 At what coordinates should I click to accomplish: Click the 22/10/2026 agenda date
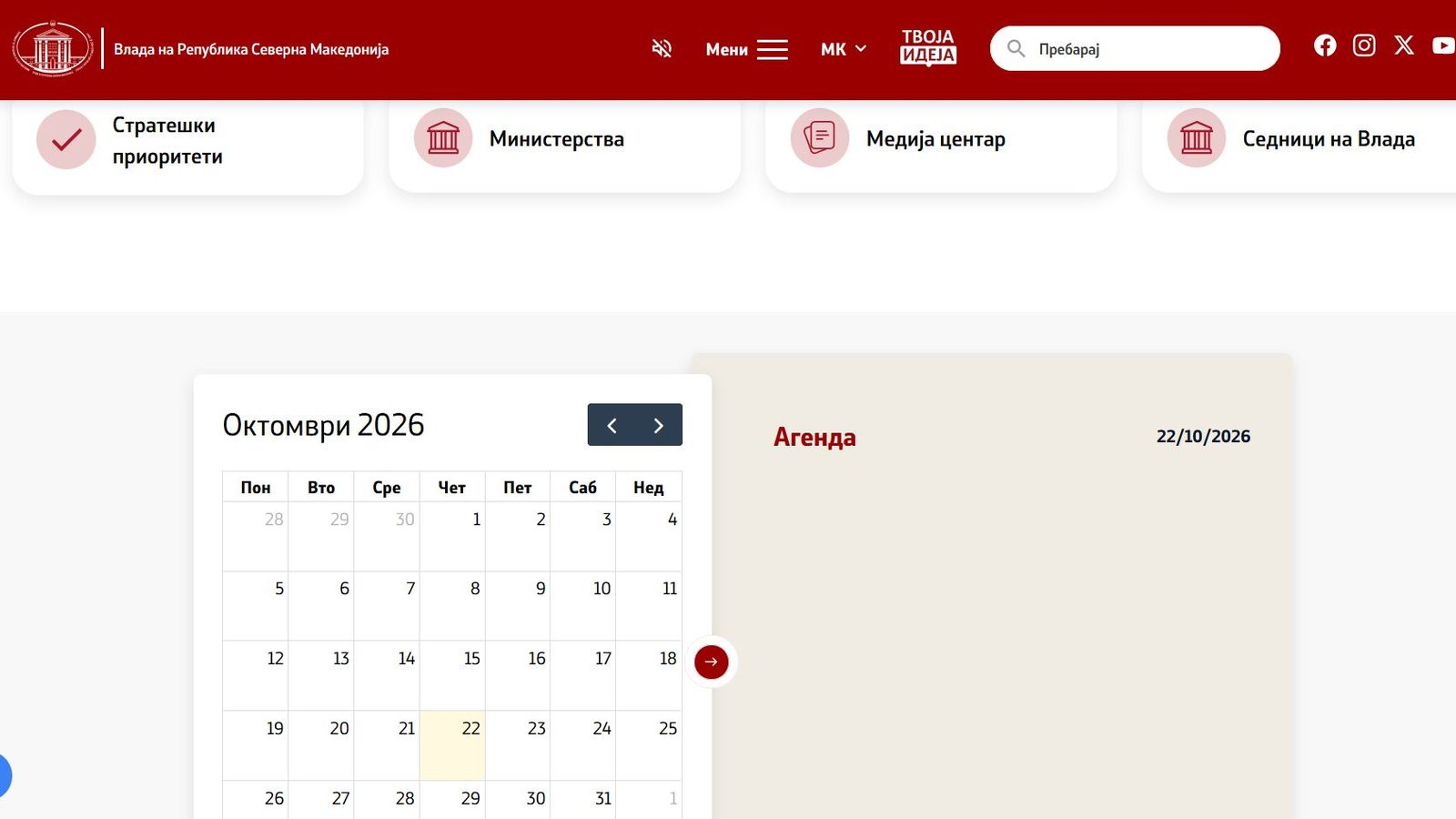point(1203,436)
